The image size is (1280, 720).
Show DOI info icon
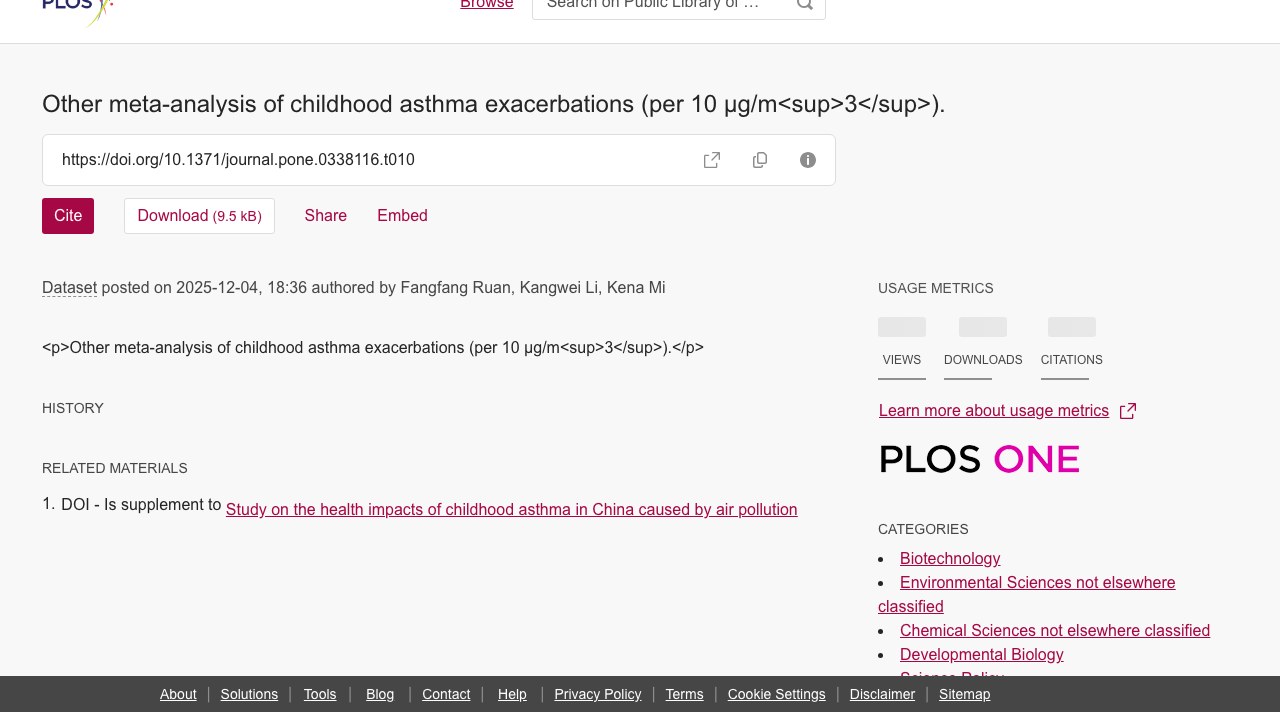coord(808,160)
